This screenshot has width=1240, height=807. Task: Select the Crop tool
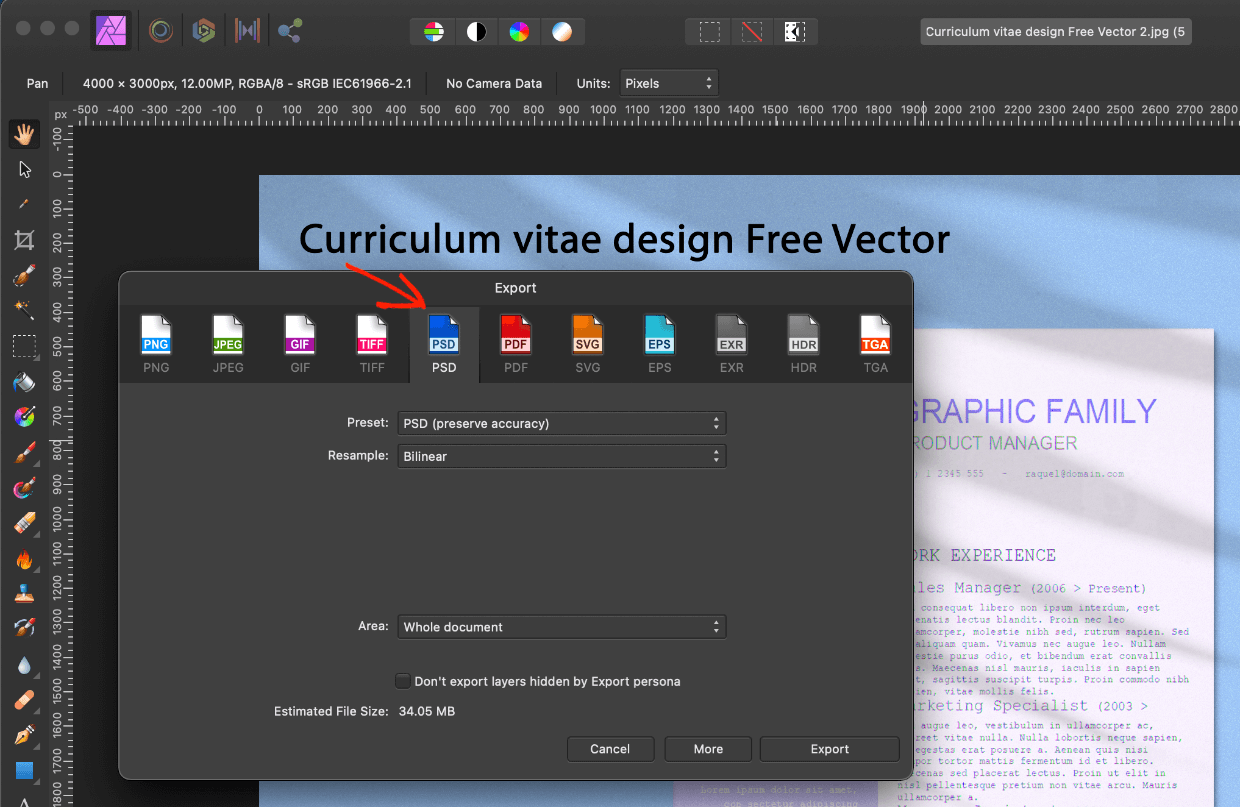(x=24, y=239)
